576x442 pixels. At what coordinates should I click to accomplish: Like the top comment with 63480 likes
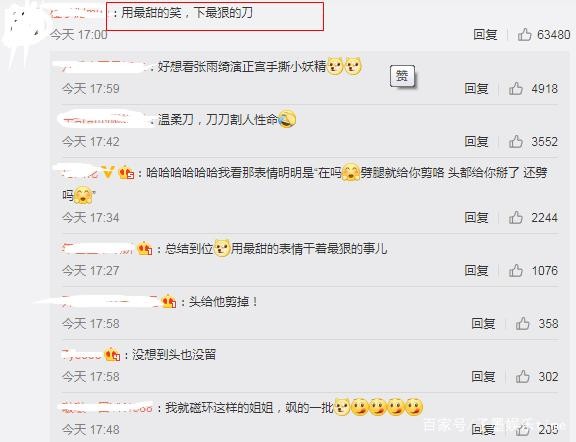[x=525, y=35]
